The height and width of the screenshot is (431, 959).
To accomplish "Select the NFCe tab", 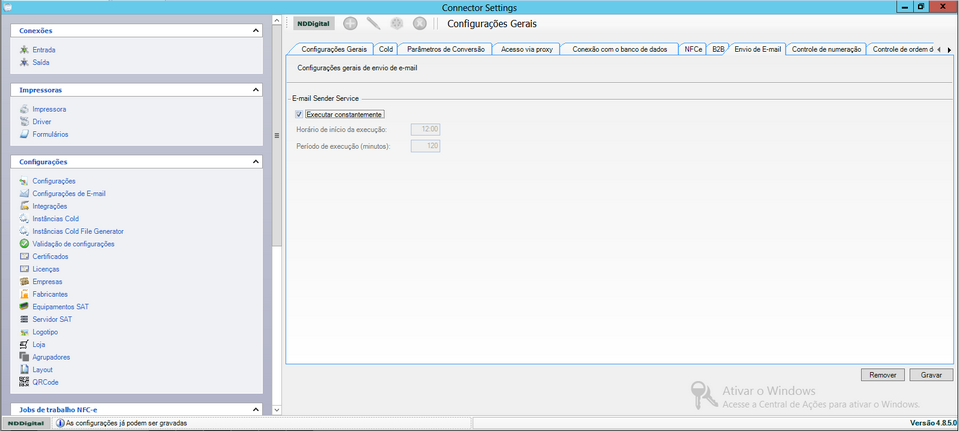I will tap(694, 50).
